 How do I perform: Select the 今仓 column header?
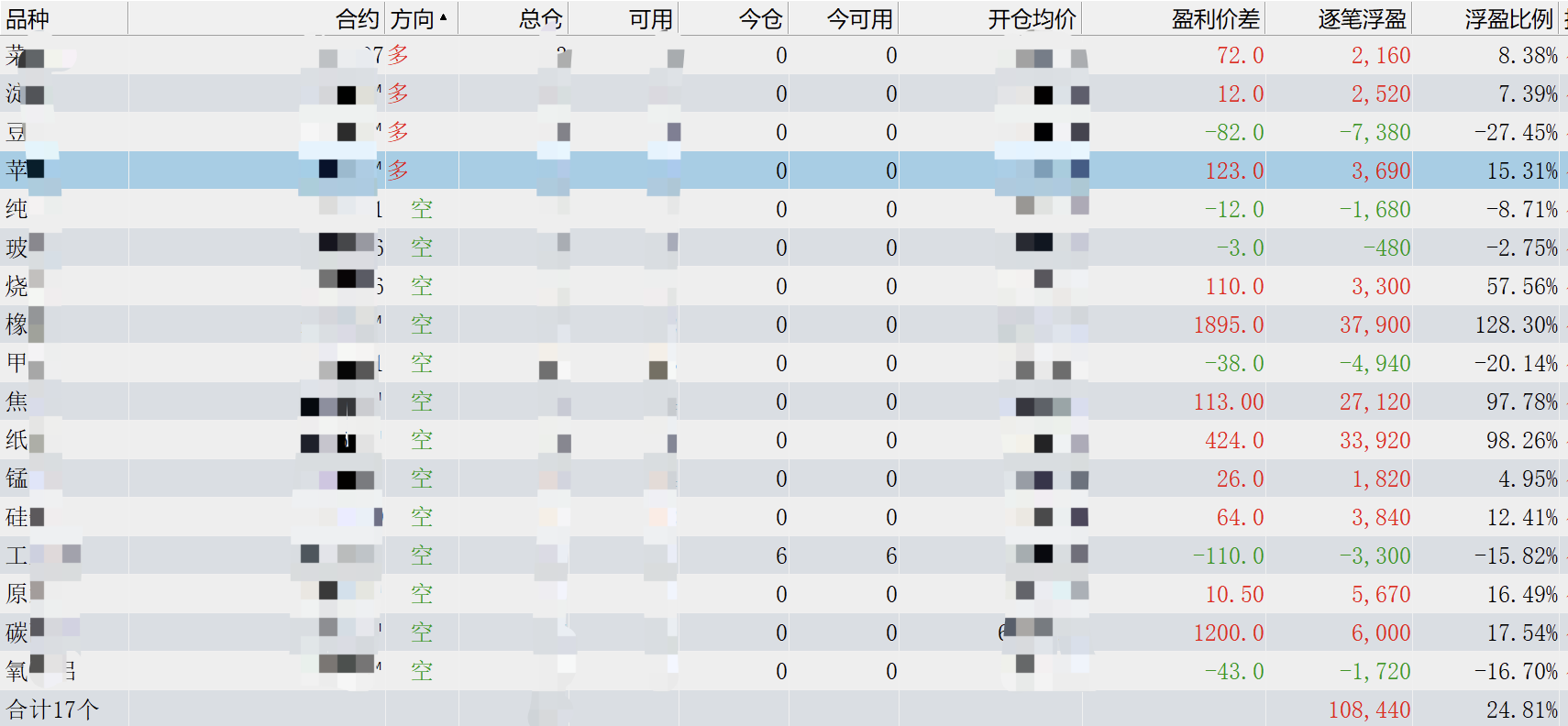(x=760, y=19)
